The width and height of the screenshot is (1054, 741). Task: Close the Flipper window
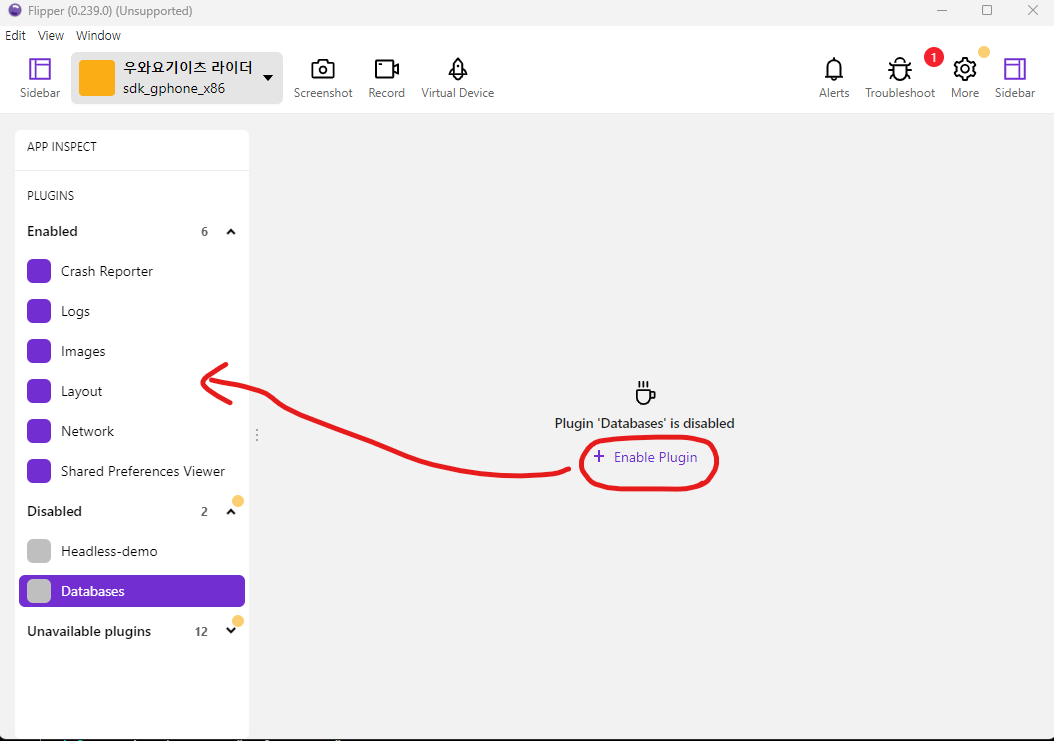coord(1032,11)
